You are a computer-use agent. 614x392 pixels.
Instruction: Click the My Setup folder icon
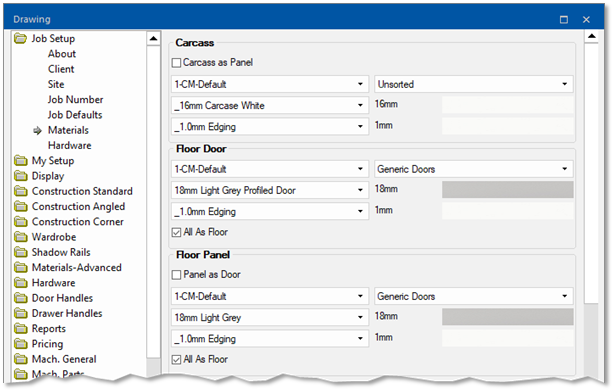tap(20, 161)
